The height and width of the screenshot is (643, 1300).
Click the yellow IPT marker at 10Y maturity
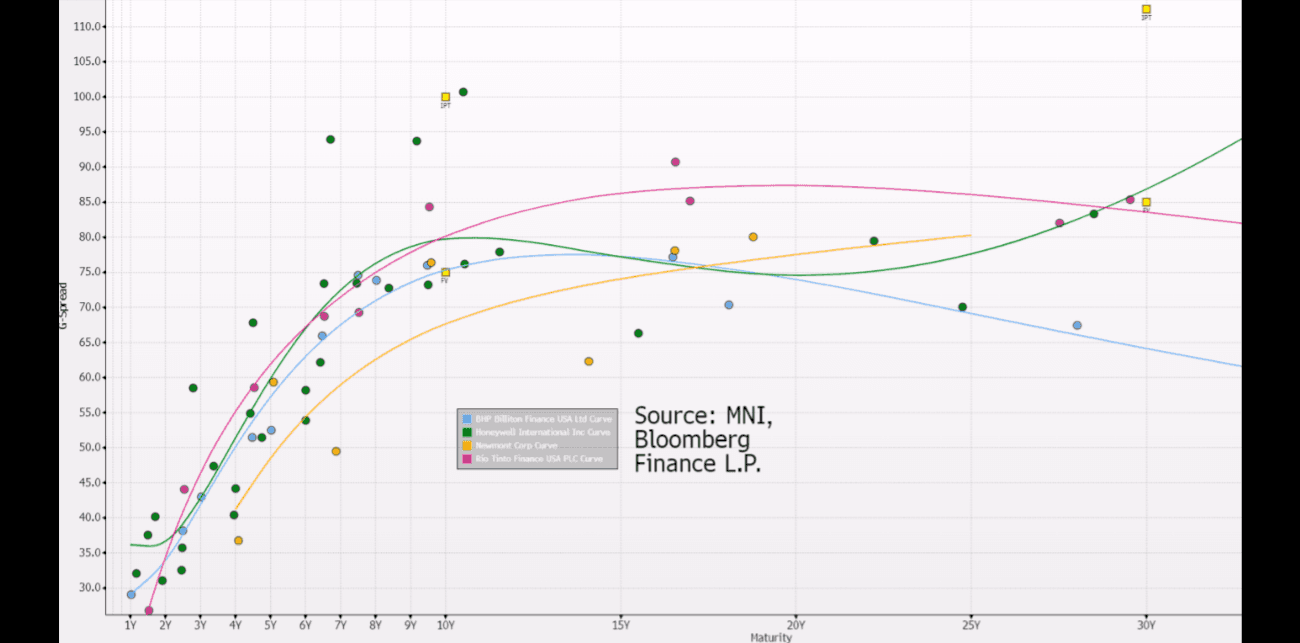pyautogui.click(x=445, y=97)
